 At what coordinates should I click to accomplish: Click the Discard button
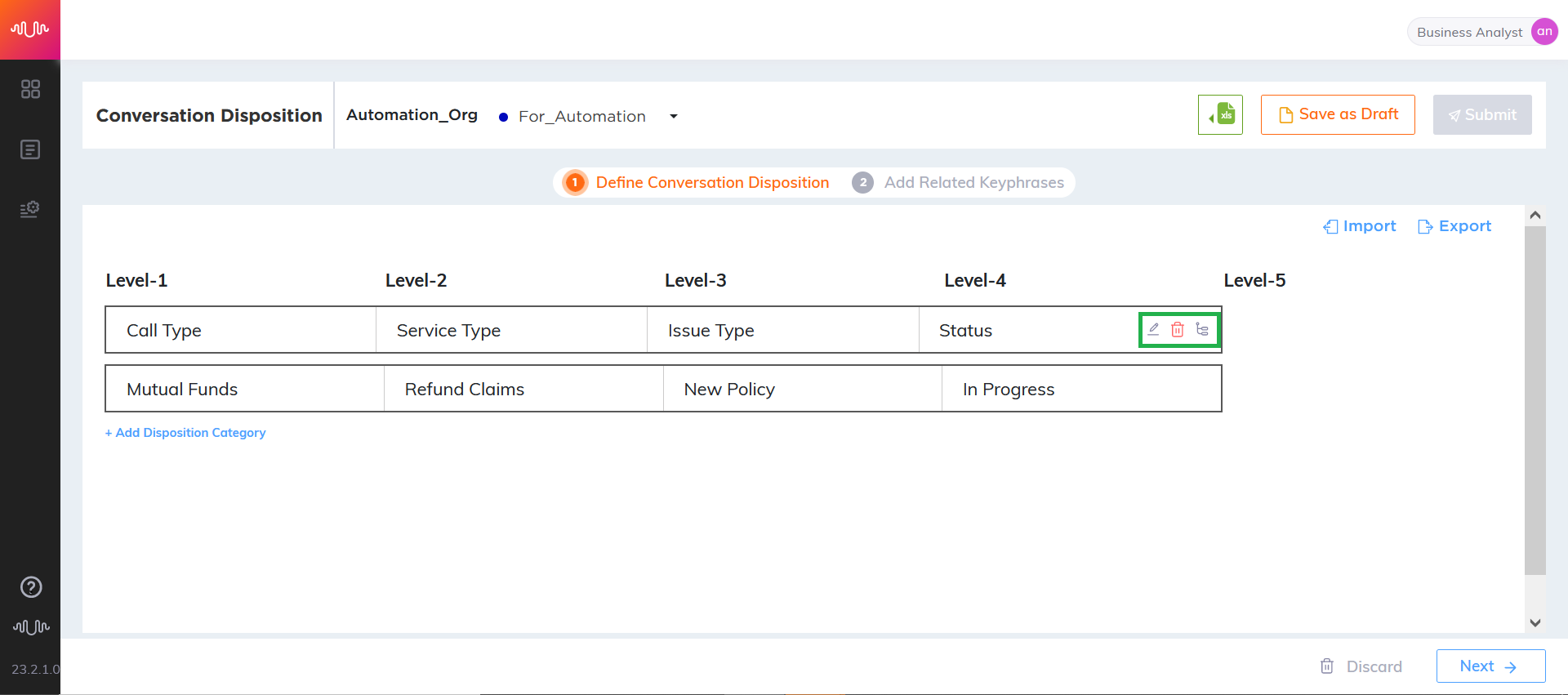coord(1361,666)
